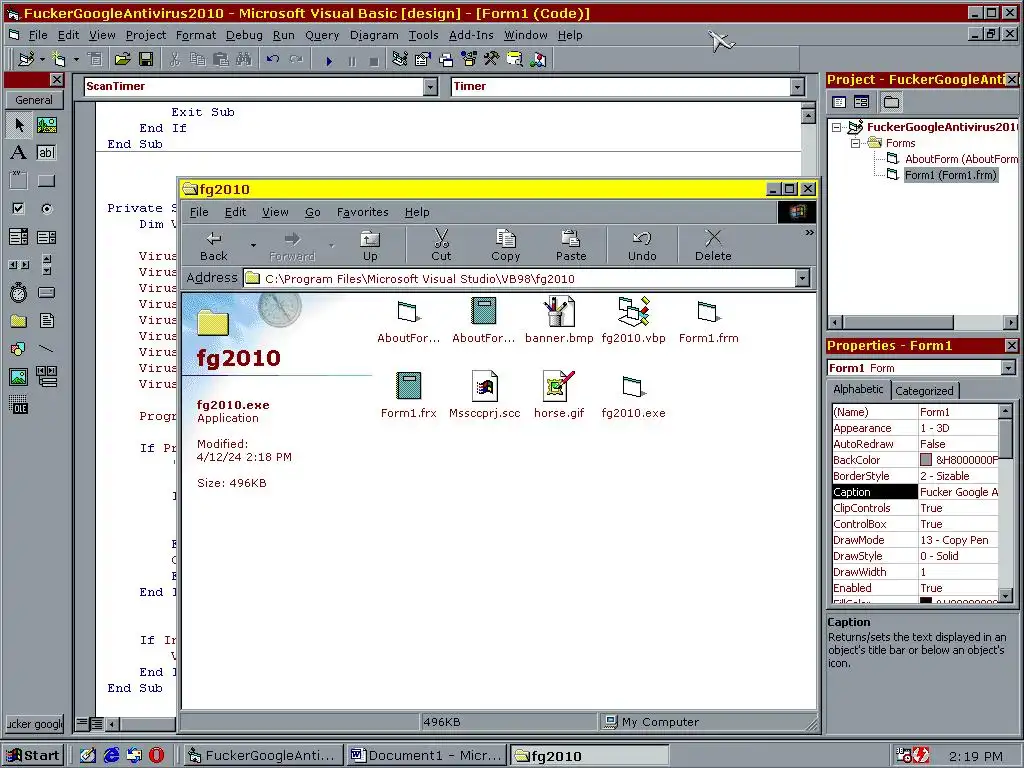Click the General toolbox tab button
This screenshot has width=1024, height=768.
[x=34, y=100]
